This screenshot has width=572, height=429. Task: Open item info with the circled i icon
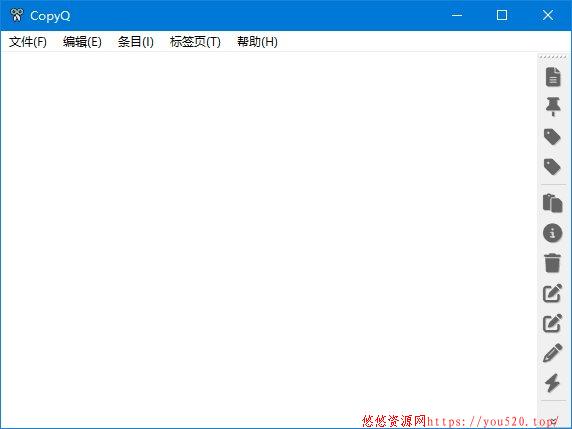point(552,233)
